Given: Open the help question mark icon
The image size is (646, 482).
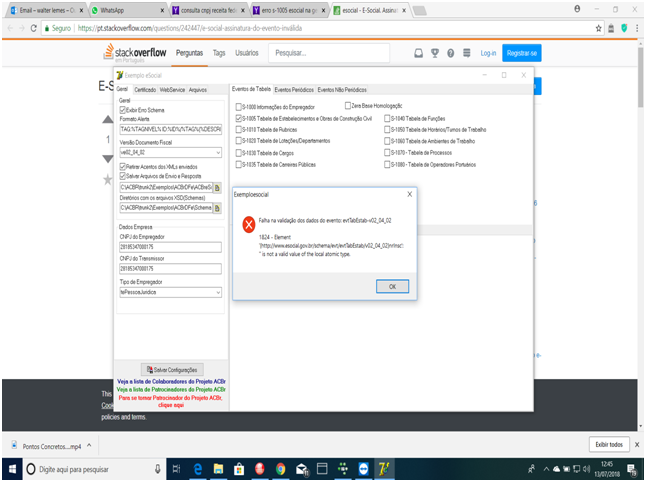Looking at the screenshot, I should (x=451, y=53).
